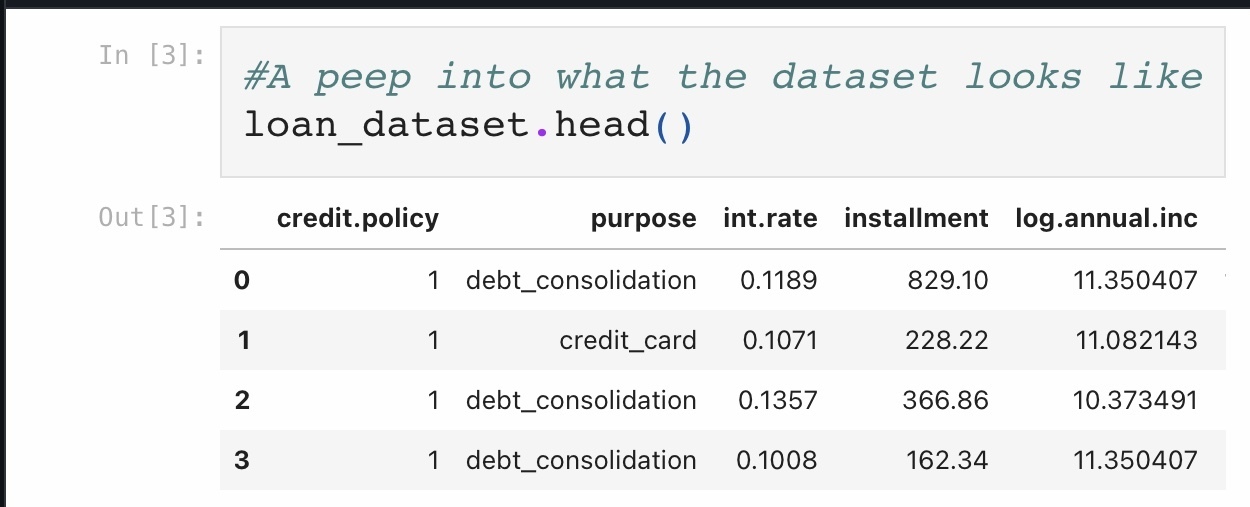Click the loan_dataset.head() code line

click(468, 127)
